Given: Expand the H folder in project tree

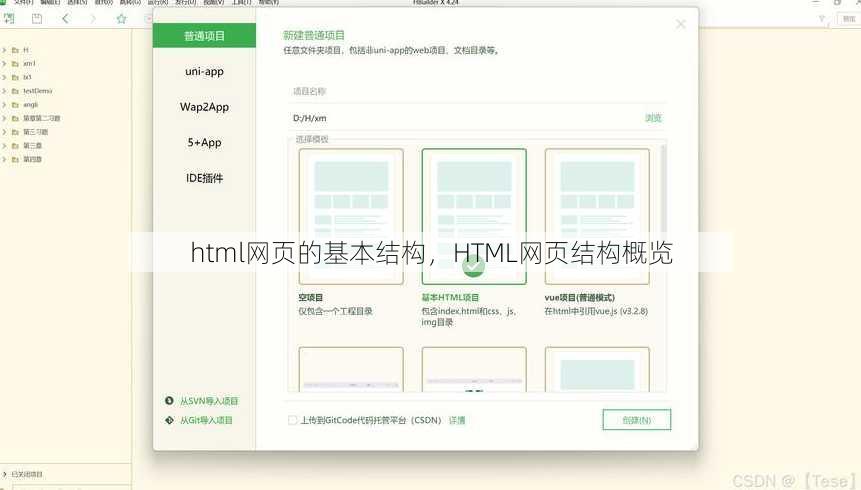Looking at the screenshot, I should (4, 50).
